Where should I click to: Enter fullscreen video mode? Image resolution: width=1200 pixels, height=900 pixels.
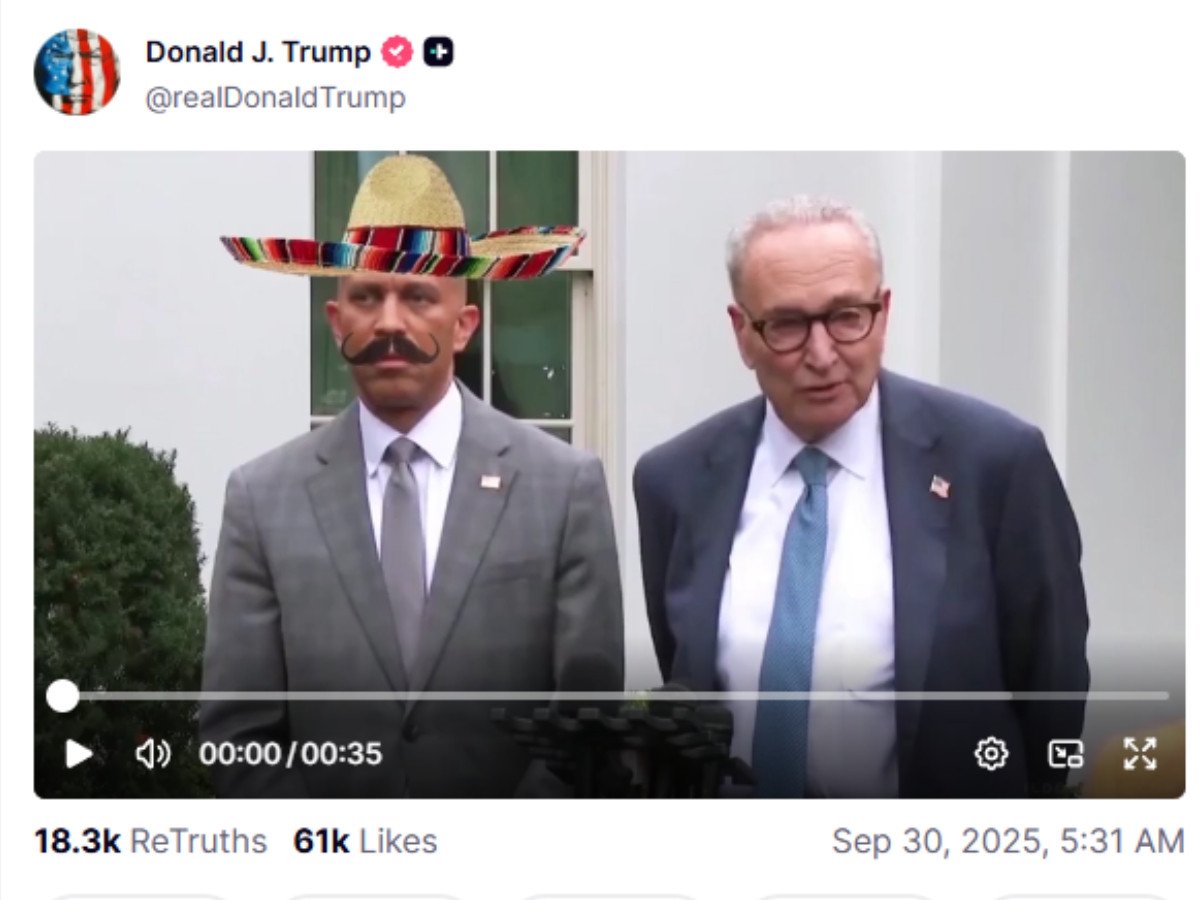(x=1140, y=753)
